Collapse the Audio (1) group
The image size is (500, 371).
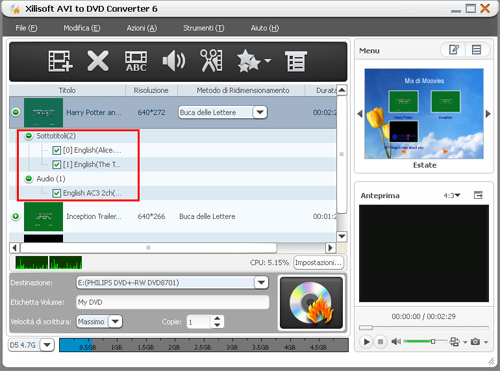point(29,179)
